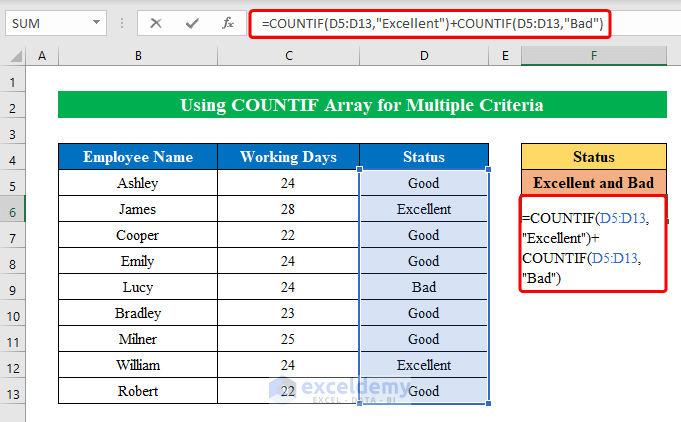Select column A header
Image resolution: width=681 pixels, height=422 pixels.
[42, 56]
